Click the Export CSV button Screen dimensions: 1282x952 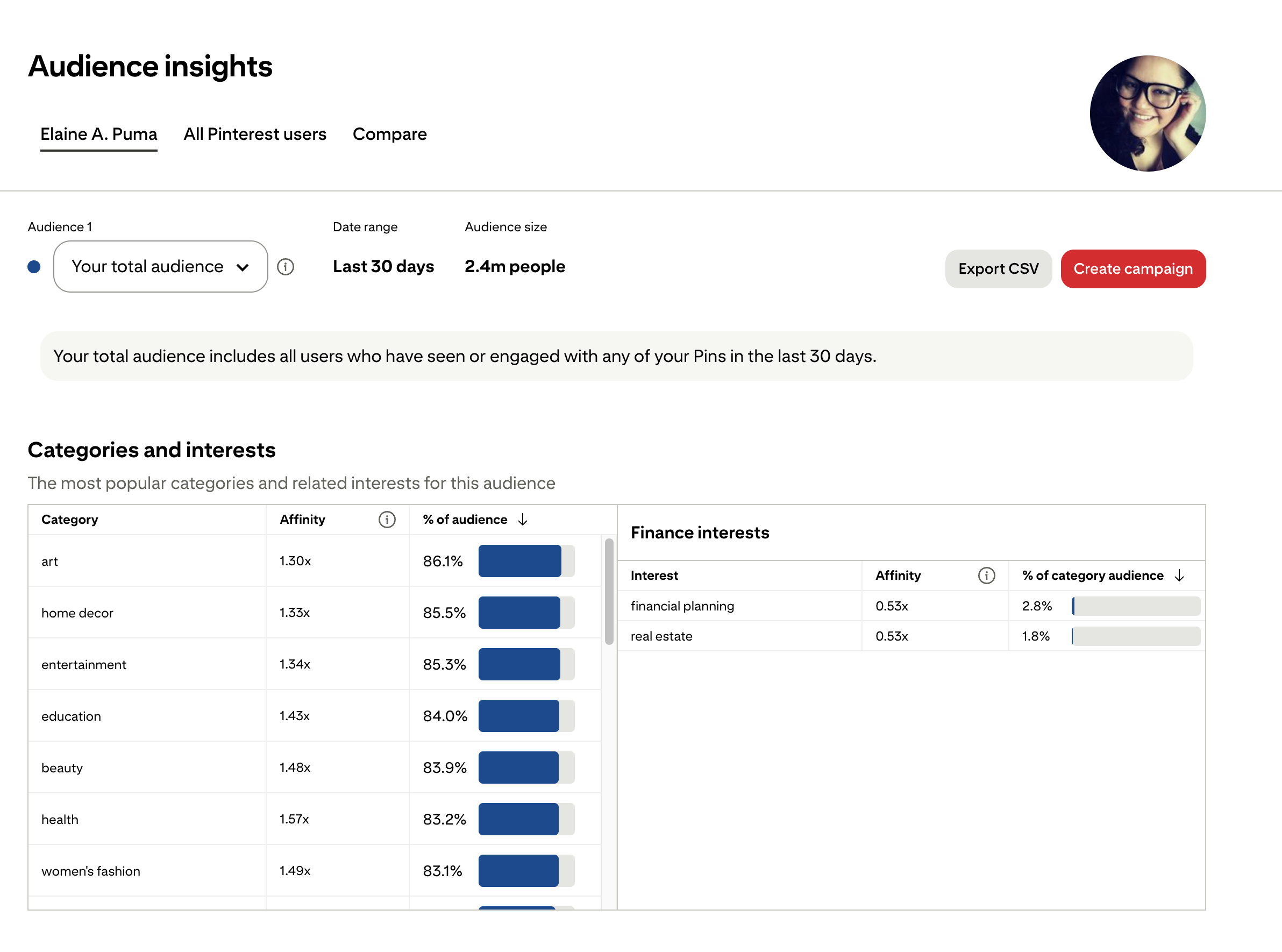pos(999,269)
